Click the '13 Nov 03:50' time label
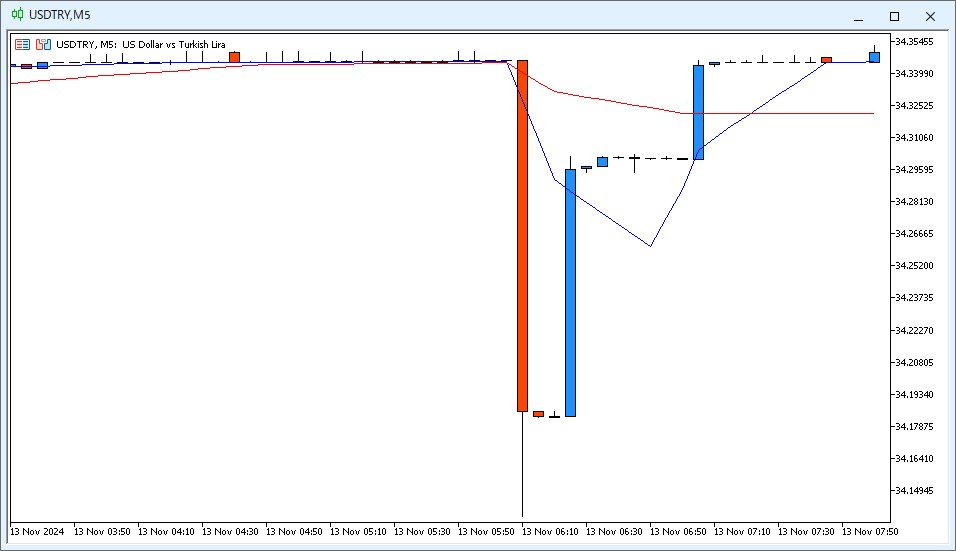This screenshot has height=551, width=956. pyautogui.click(x=102, y=531)
